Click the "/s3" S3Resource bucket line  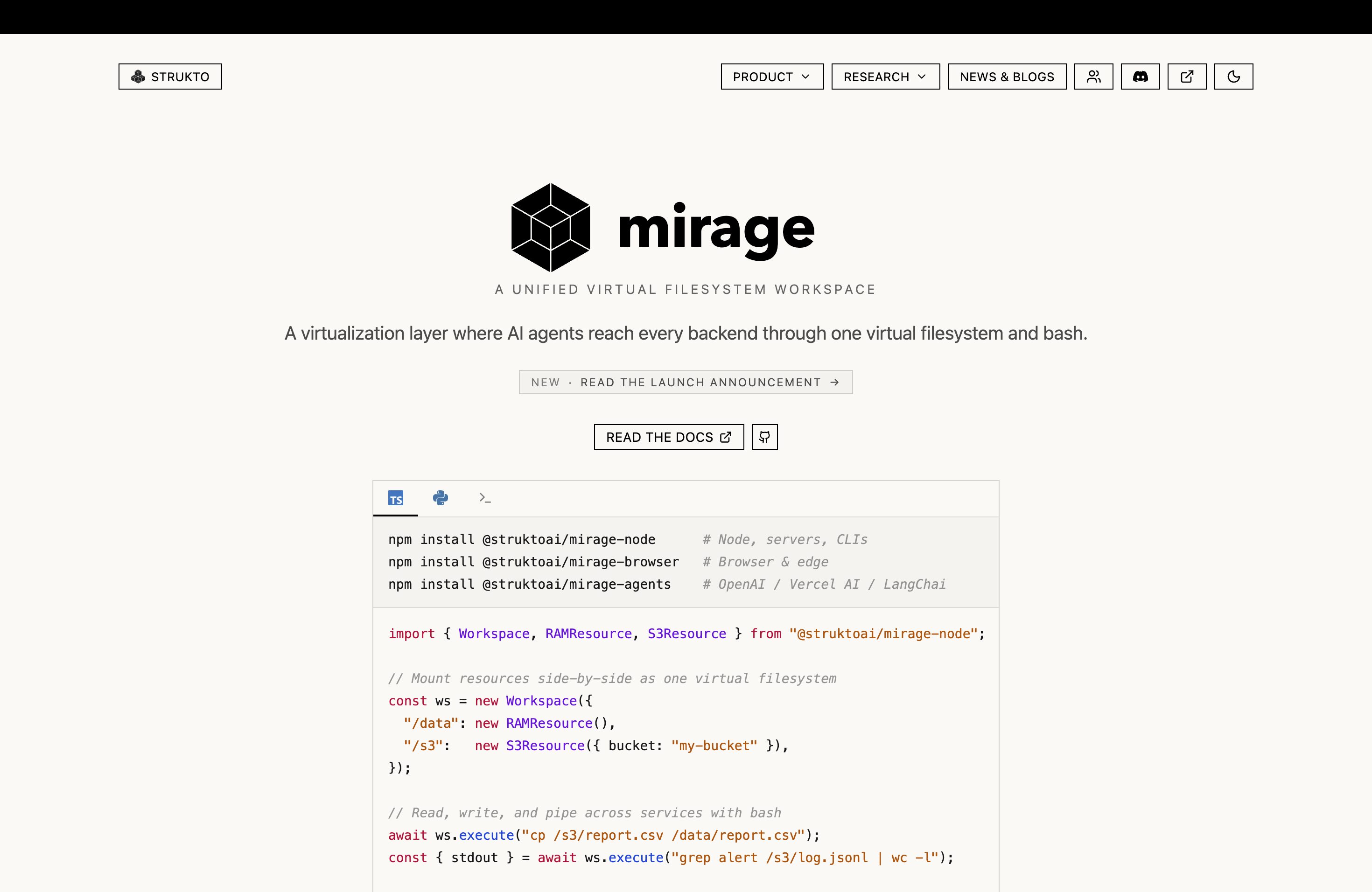(x=596, y=746)
